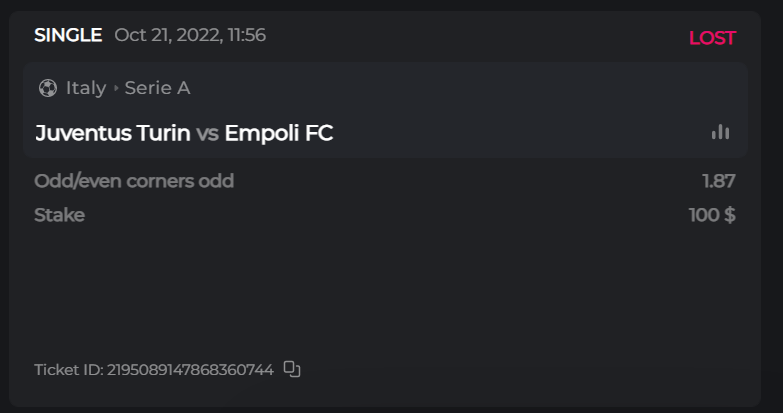Open match statistics bar chart icon
This screenshot has height=413, width=783.
720,132
